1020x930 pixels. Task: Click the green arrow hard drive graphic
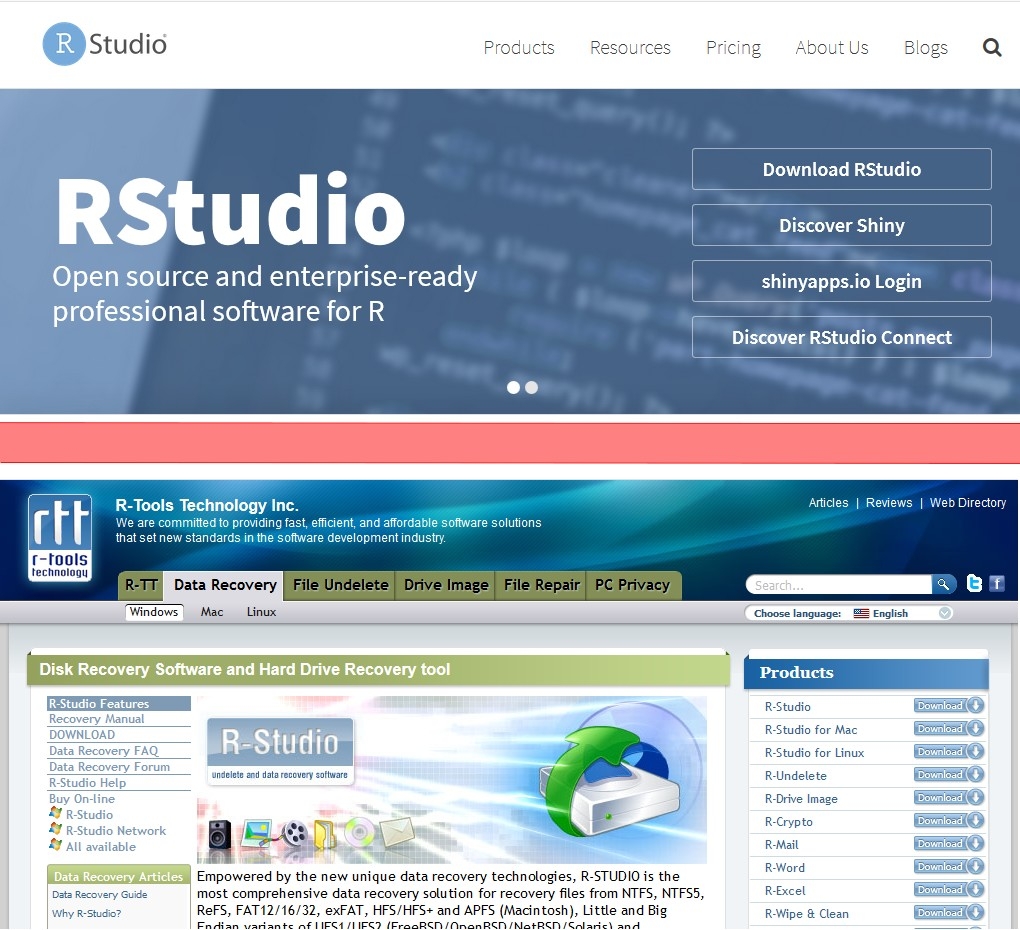point(608,782)
